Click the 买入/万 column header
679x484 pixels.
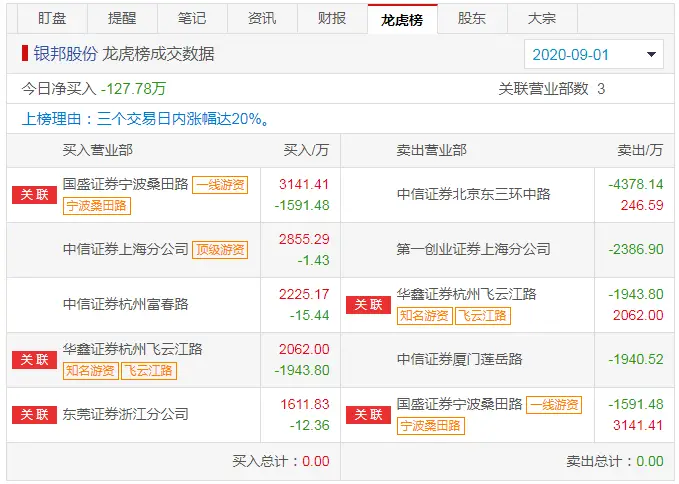pyautogui.click(x=306, y=150)
